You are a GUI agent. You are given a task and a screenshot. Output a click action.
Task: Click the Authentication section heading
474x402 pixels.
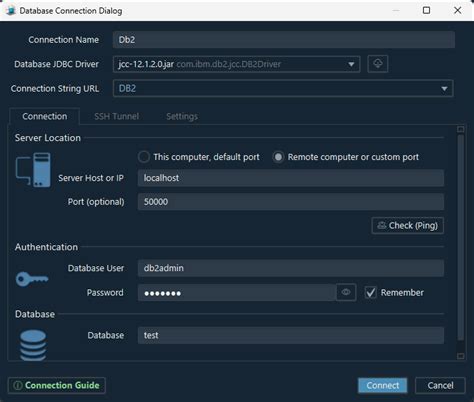(46, 247)
